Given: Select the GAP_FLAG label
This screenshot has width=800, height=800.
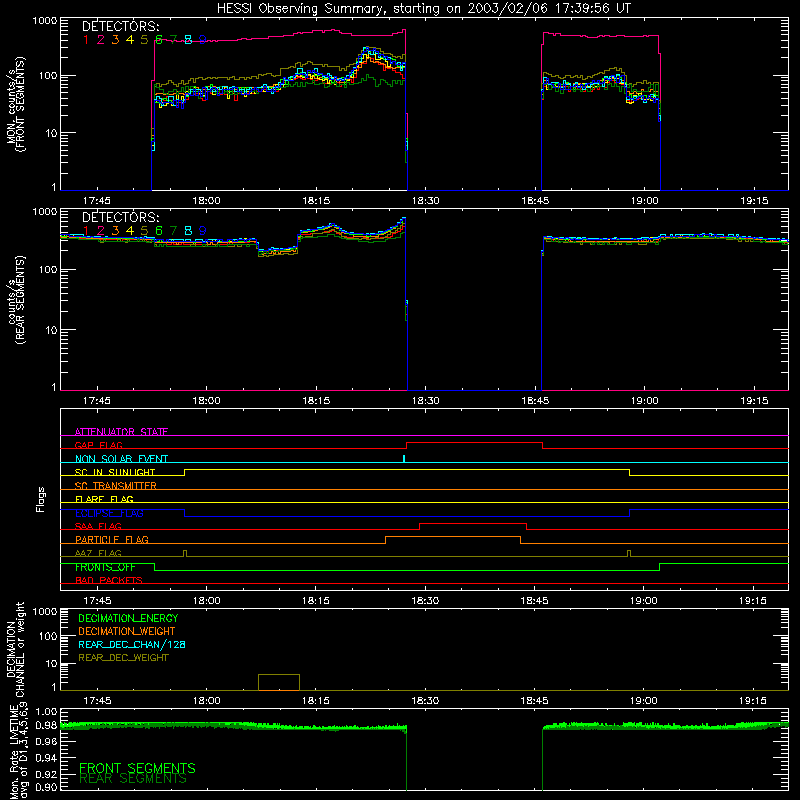Looking at the screenshot, I should [98, 445].
